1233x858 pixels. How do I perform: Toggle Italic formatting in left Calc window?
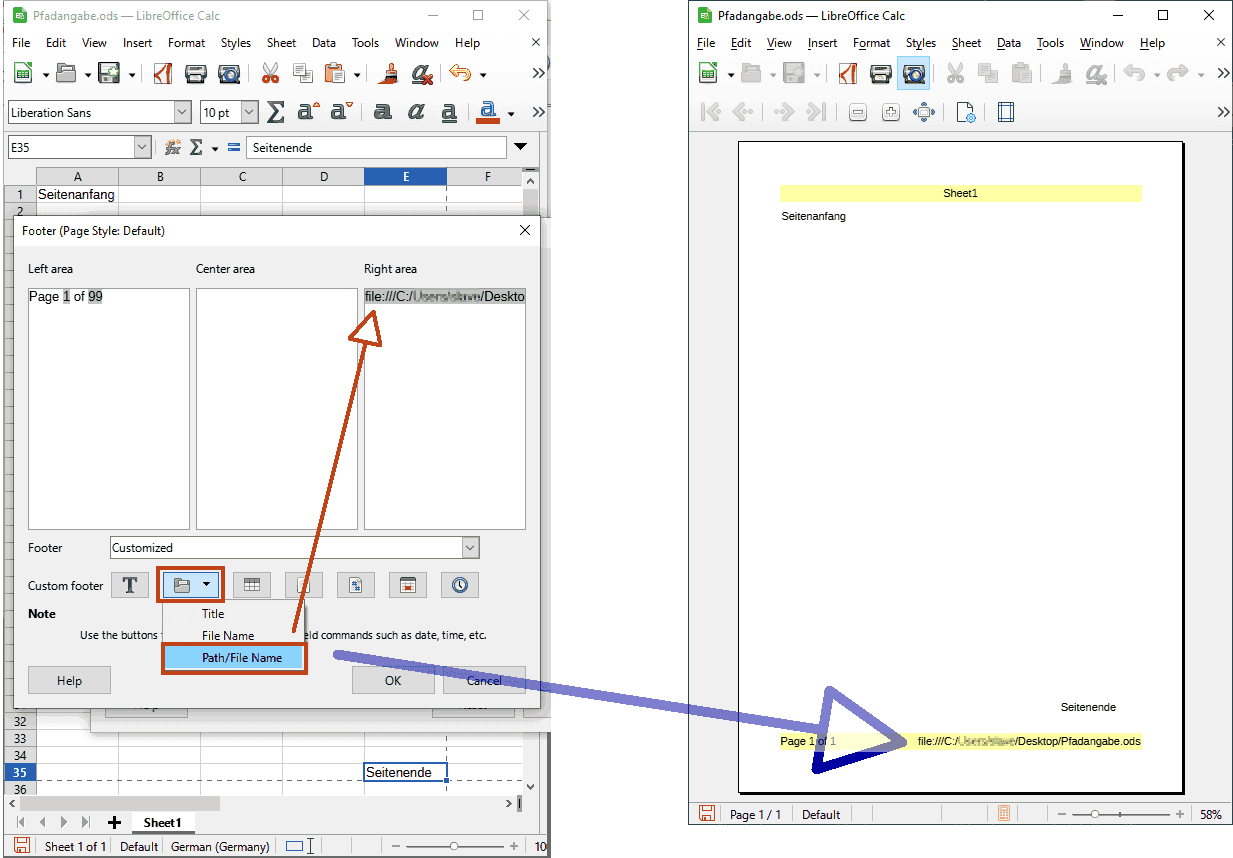[x=415, y=112]
